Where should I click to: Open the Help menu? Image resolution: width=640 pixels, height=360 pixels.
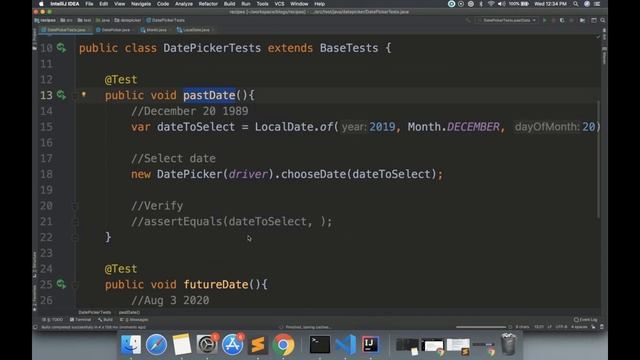pos(319,4)
